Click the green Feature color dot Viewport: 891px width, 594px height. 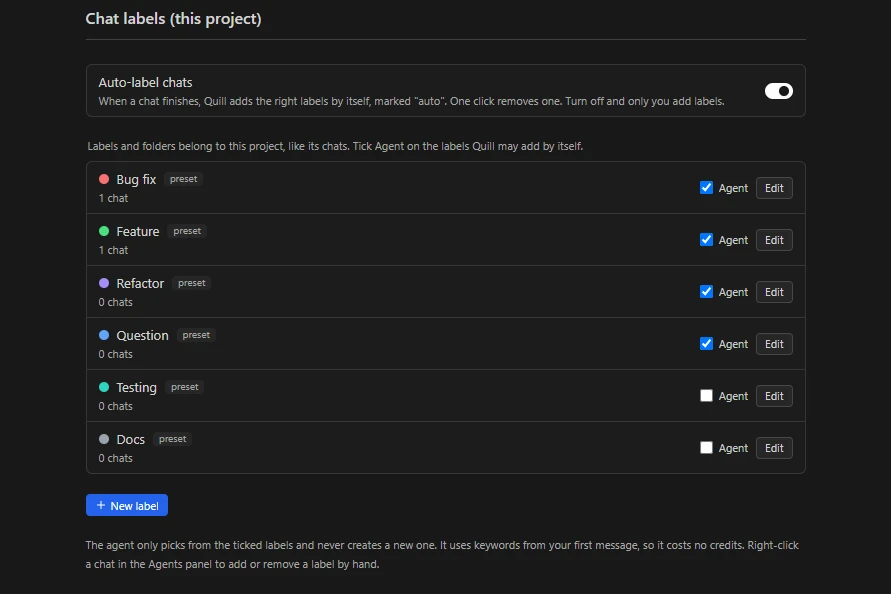[104, 231]
